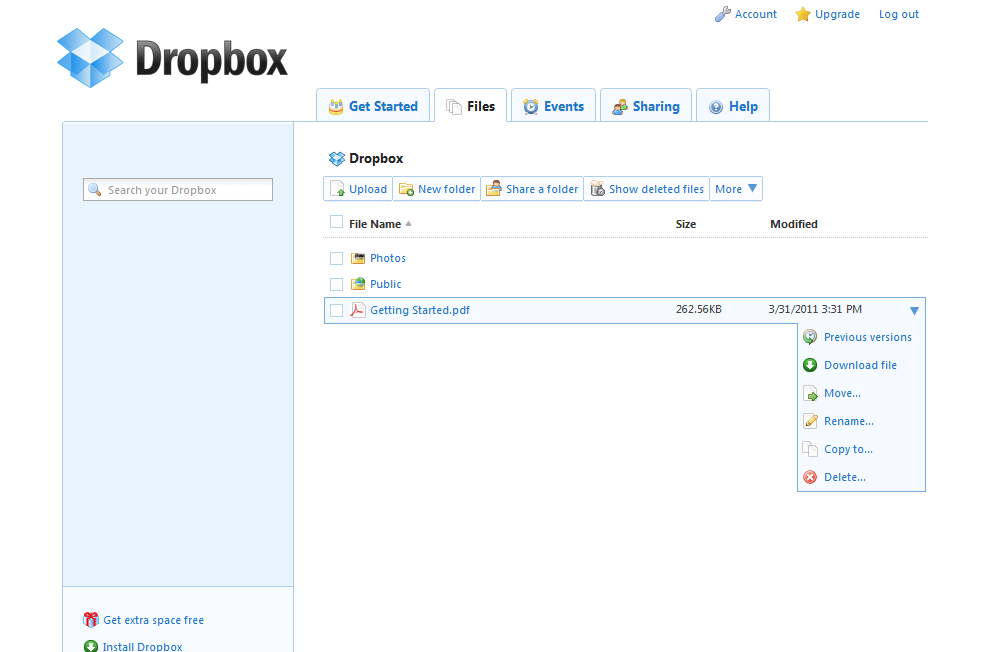Click the gold star Upgrade icon
Viewport: 990px width, 652px height.
[x=802, y=14]
